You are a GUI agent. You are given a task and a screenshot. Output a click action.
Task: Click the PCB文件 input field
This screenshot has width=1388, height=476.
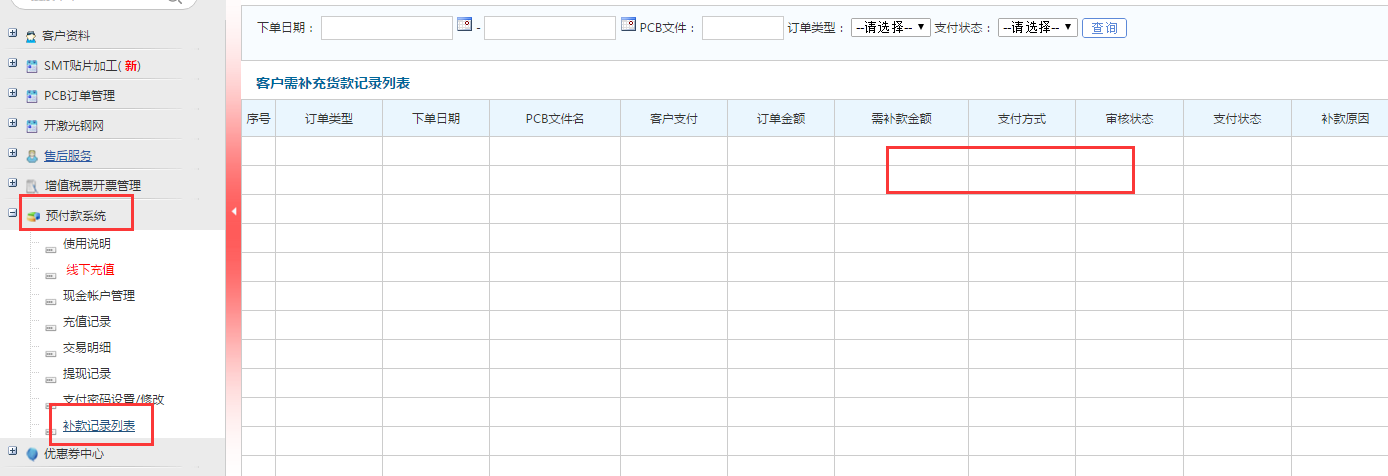741,28
